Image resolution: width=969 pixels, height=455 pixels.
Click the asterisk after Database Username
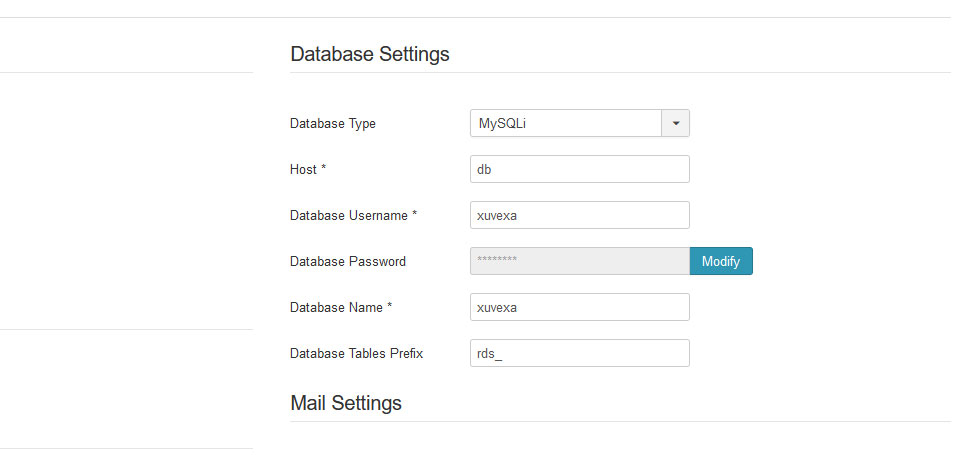[415, 214]
